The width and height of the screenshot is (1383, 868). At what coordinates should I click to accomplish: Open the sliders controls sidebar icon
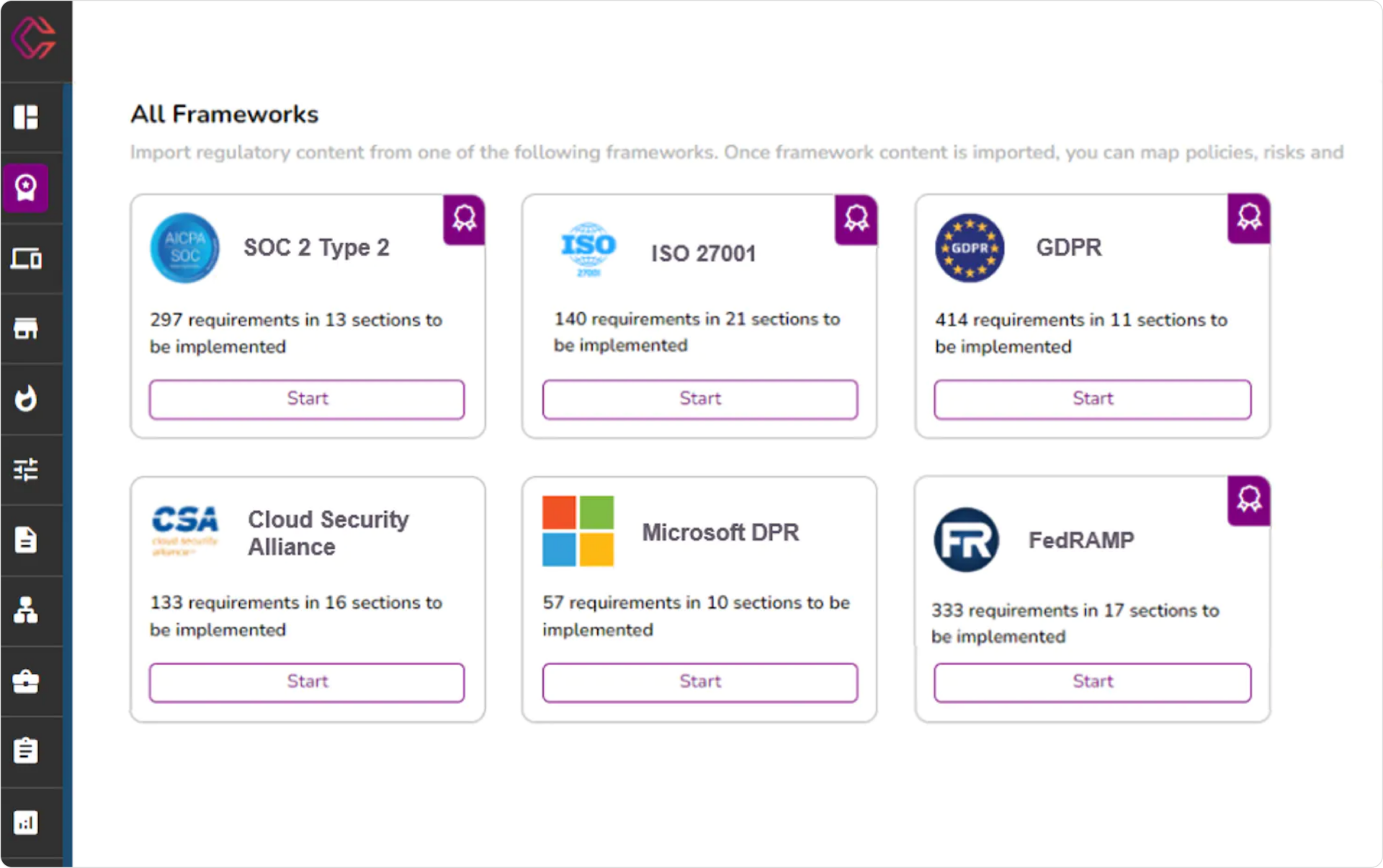[26, 470]
